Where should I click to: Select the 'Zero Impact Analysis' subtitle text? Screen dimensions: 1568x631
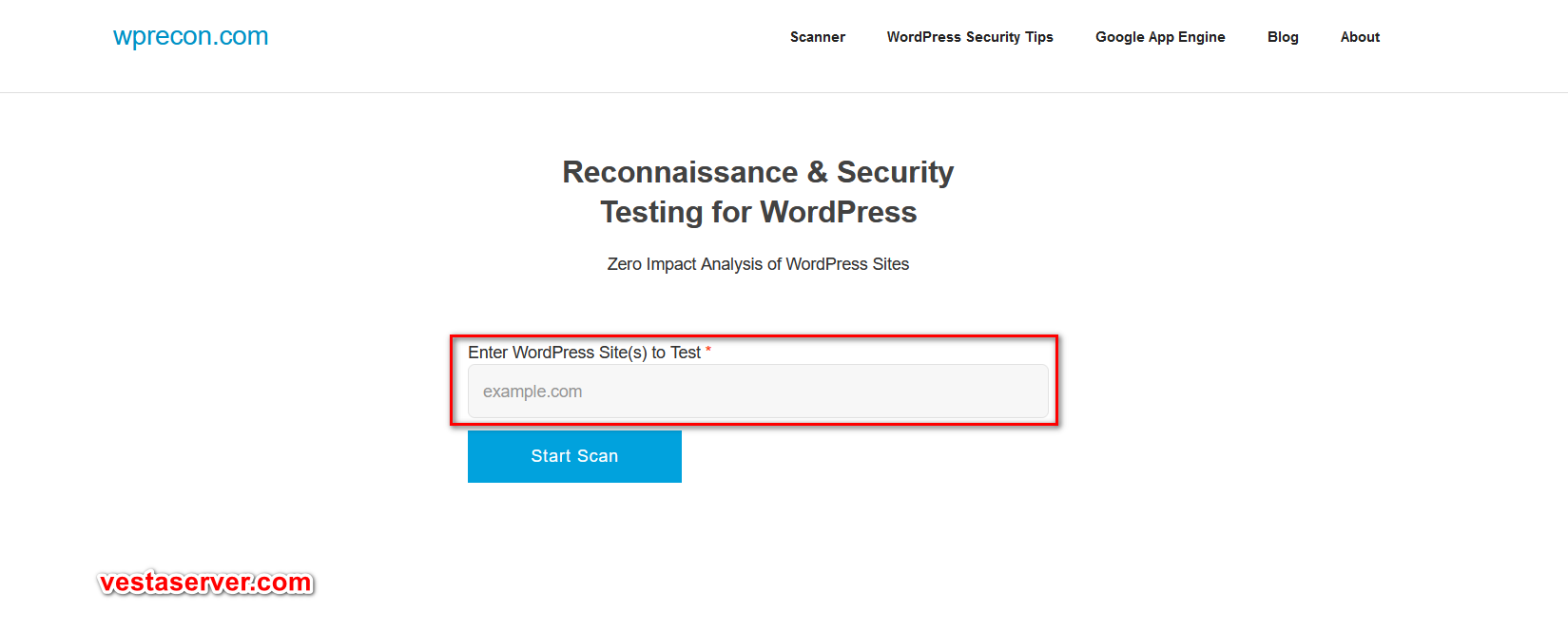point(758,264)
